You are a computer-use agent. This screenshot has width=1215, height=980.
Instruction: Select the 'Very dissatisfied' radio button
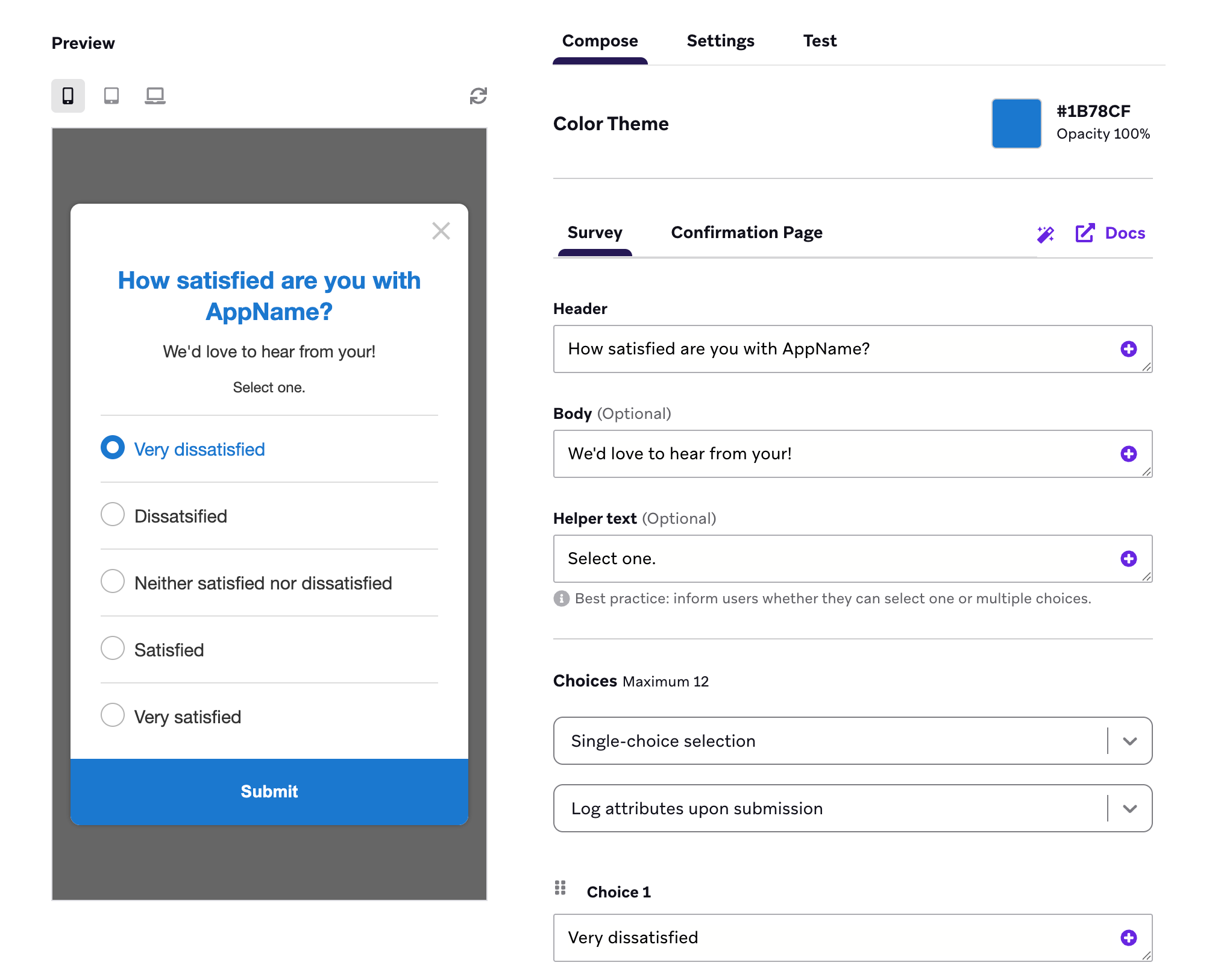click(113, 448)
